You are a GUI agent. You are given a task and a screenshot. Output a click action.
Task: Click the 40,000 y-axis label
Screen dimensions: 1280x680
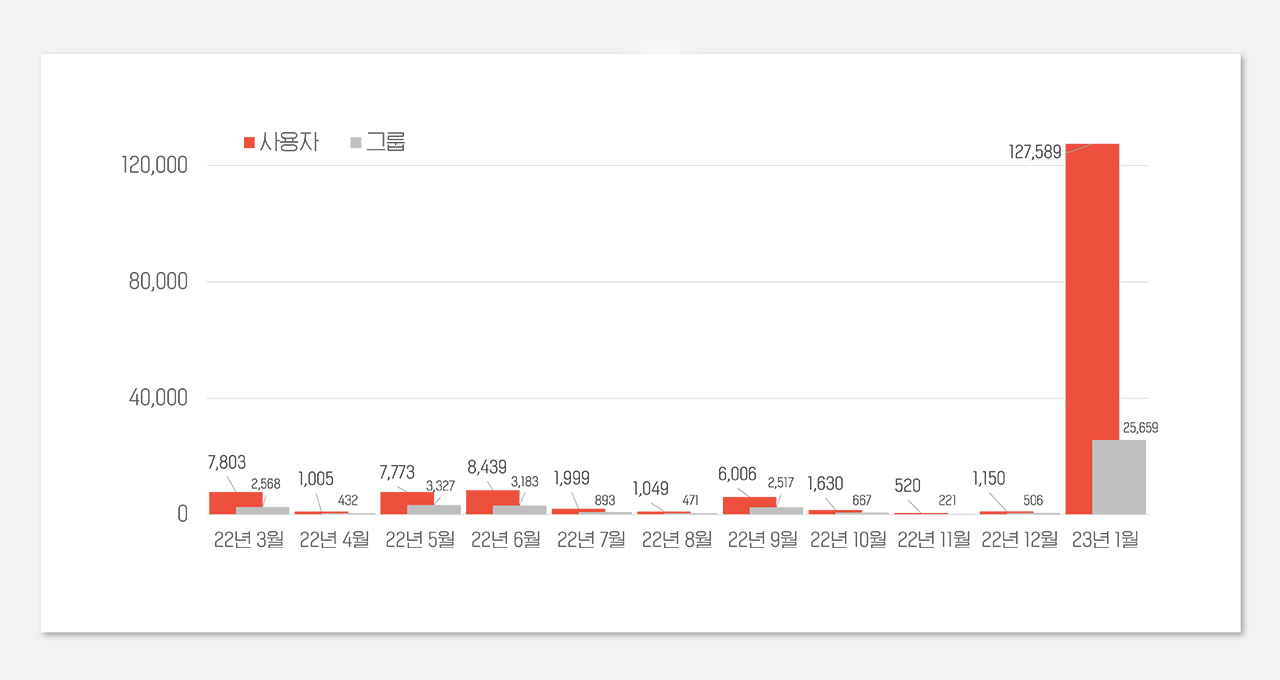click(158, 398)
